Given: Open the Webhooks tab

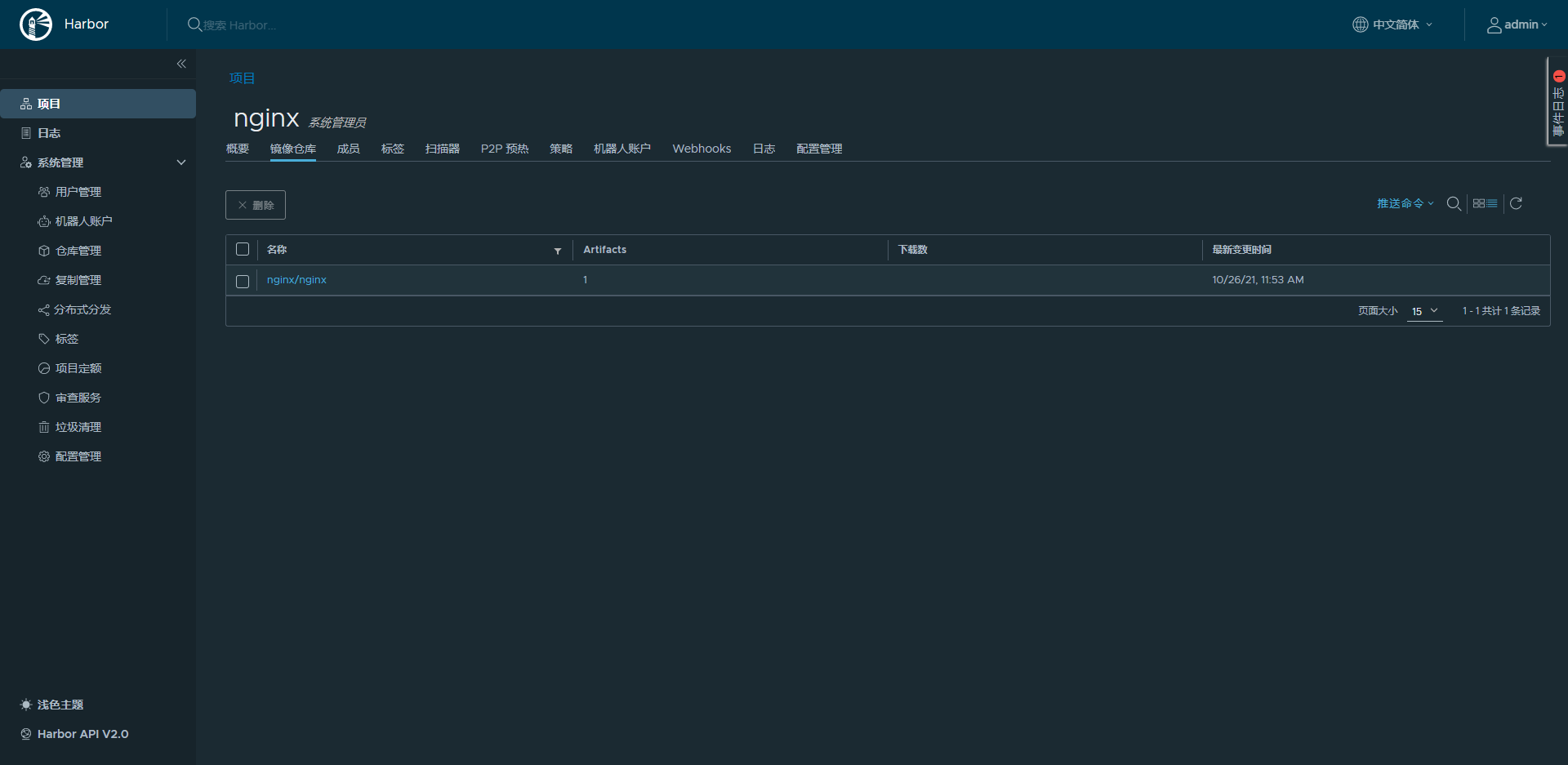Looking at the screenshot, I should click(702, 149).
